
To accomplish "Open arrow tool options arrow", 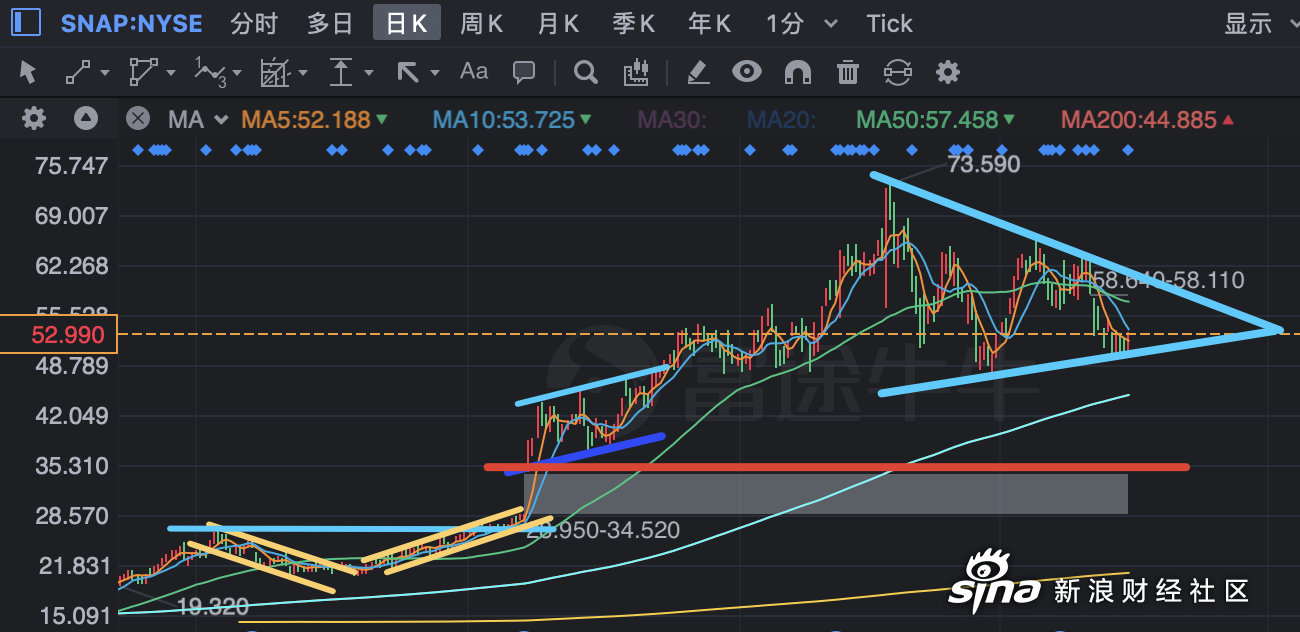I will (434, 73).
